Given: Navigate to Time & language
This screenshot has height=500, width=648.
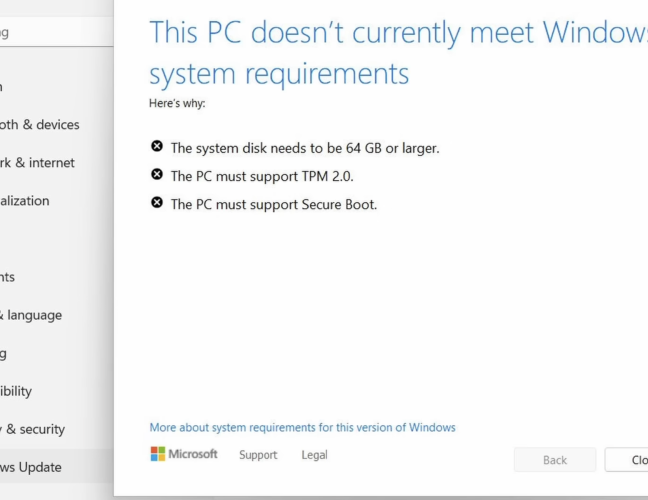Looking at the screenshot, I should (x=32, y=315).
